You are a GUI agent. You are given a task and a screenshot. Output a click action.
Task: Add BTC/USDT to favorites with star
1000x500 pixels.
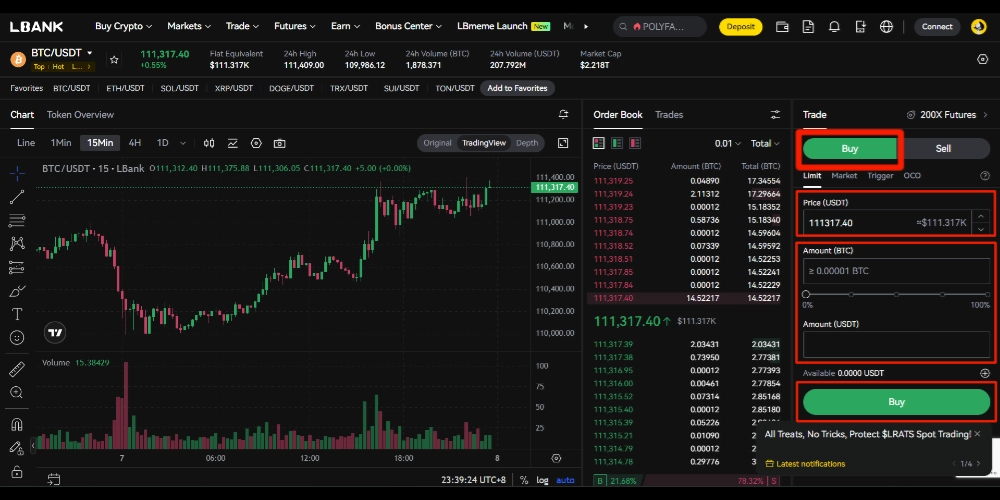(x=114, y=60)
